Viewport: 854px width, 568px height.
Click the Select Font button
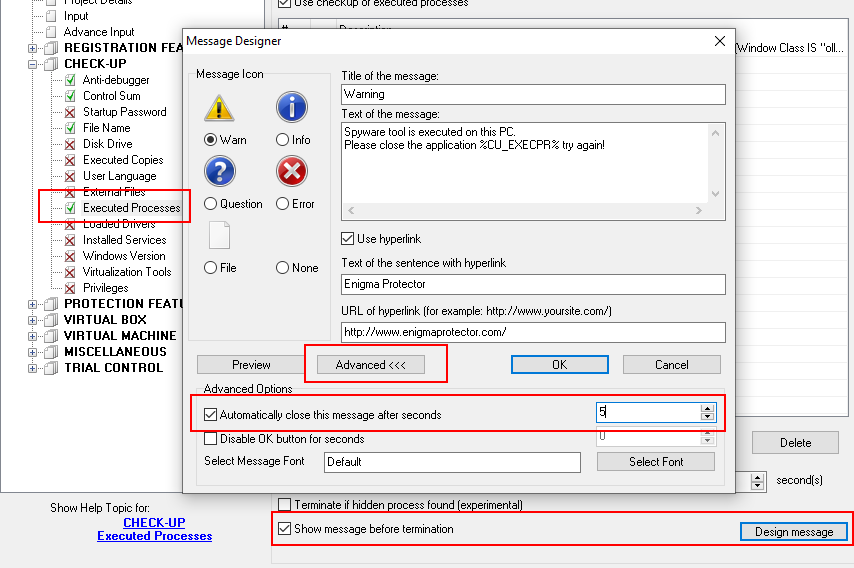click(x=656, y=462)
